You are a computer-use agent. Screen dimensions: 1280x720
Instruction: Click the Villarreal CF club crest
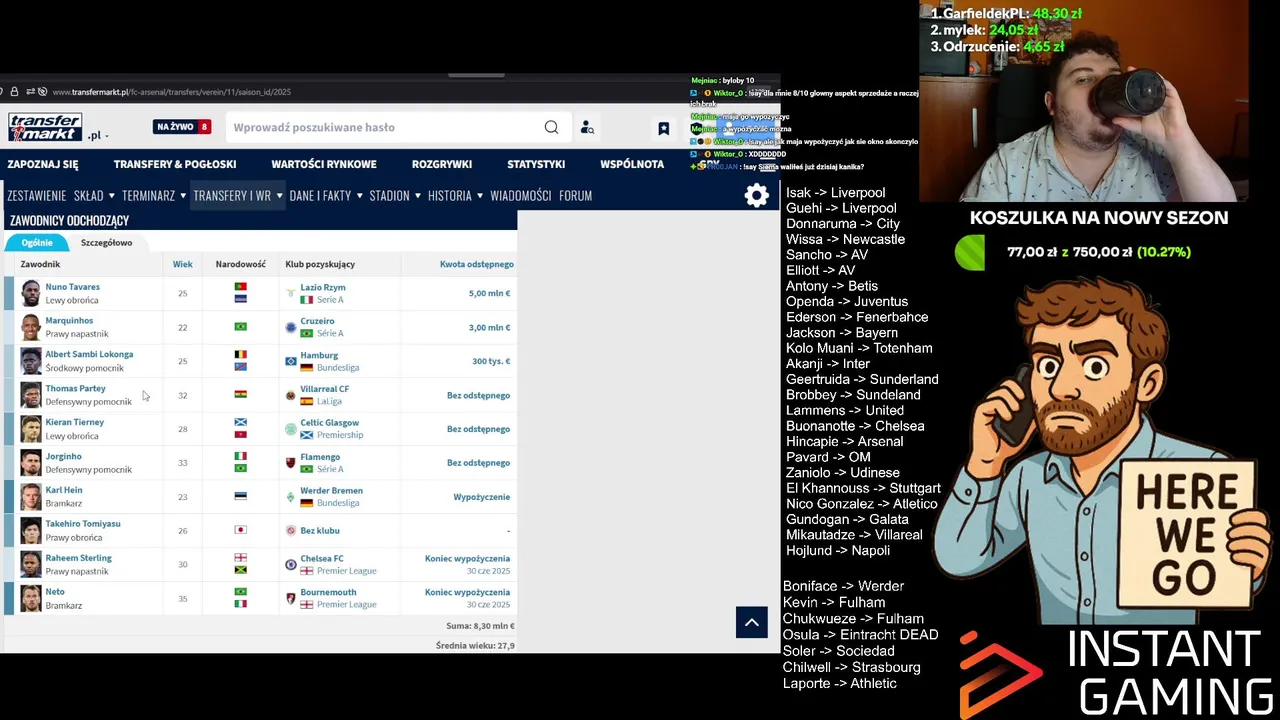(291, 395)
